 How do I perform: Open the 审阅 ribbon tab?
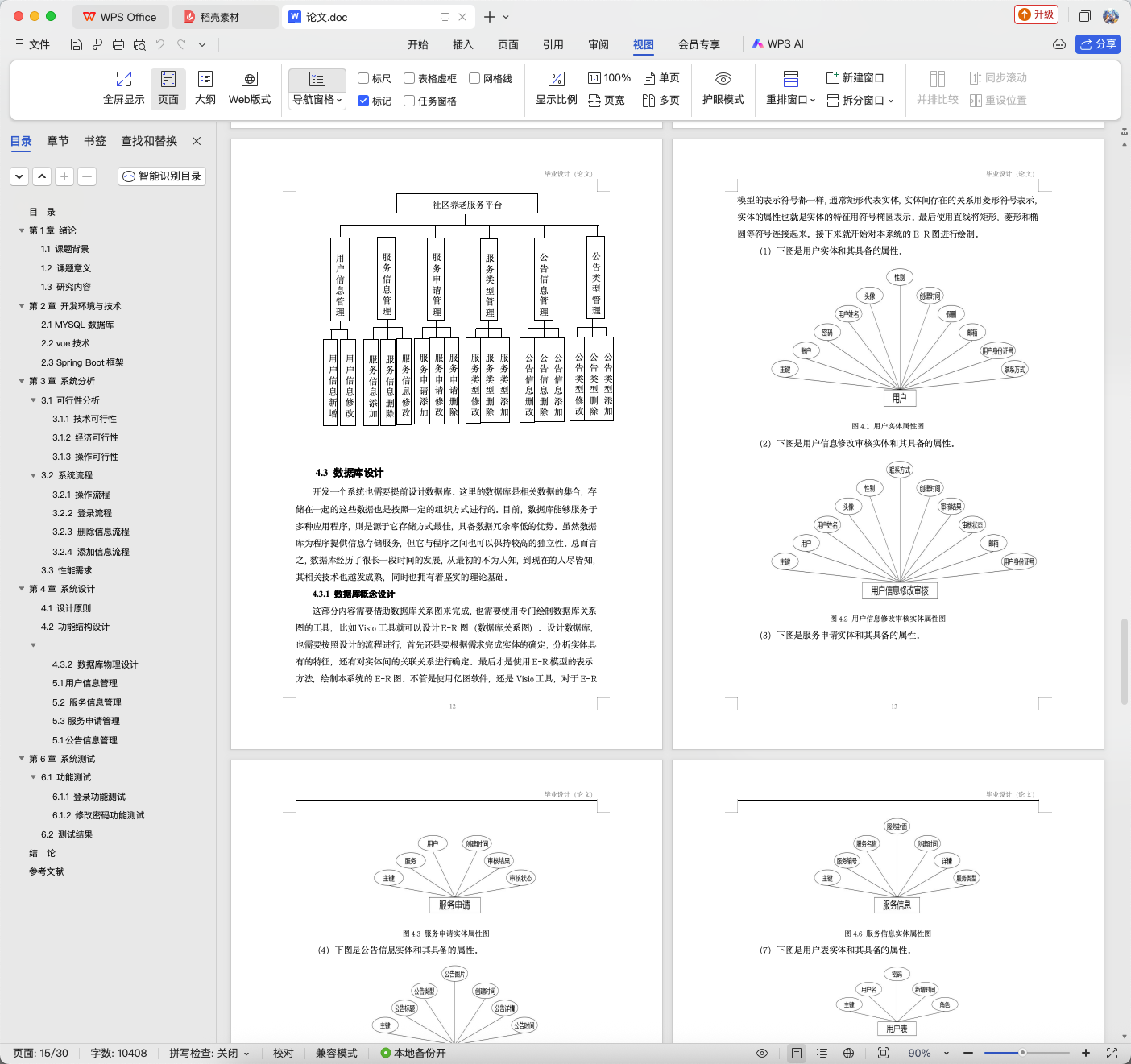pyautogui.click(x=599, y=44)
